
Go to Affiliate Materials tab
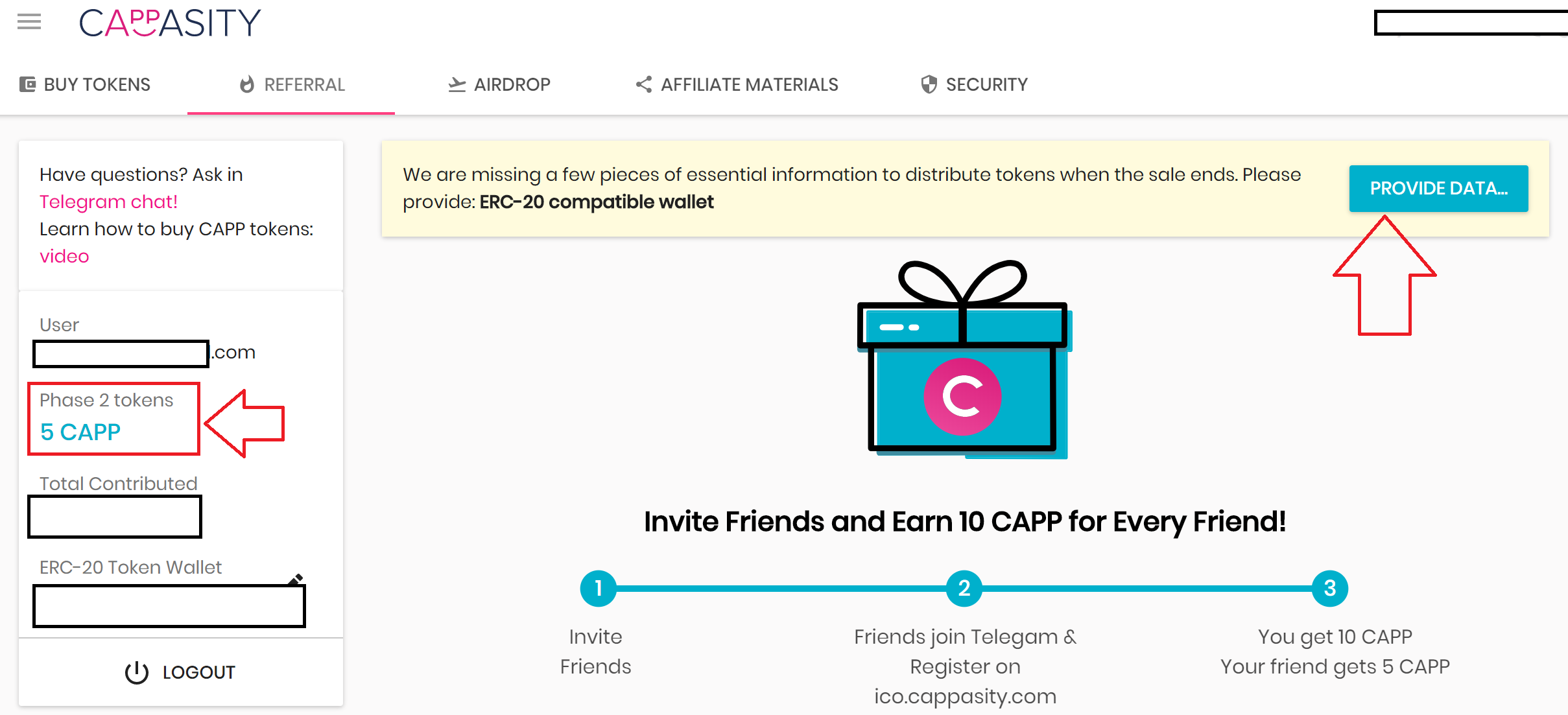(x=737, y=84)
